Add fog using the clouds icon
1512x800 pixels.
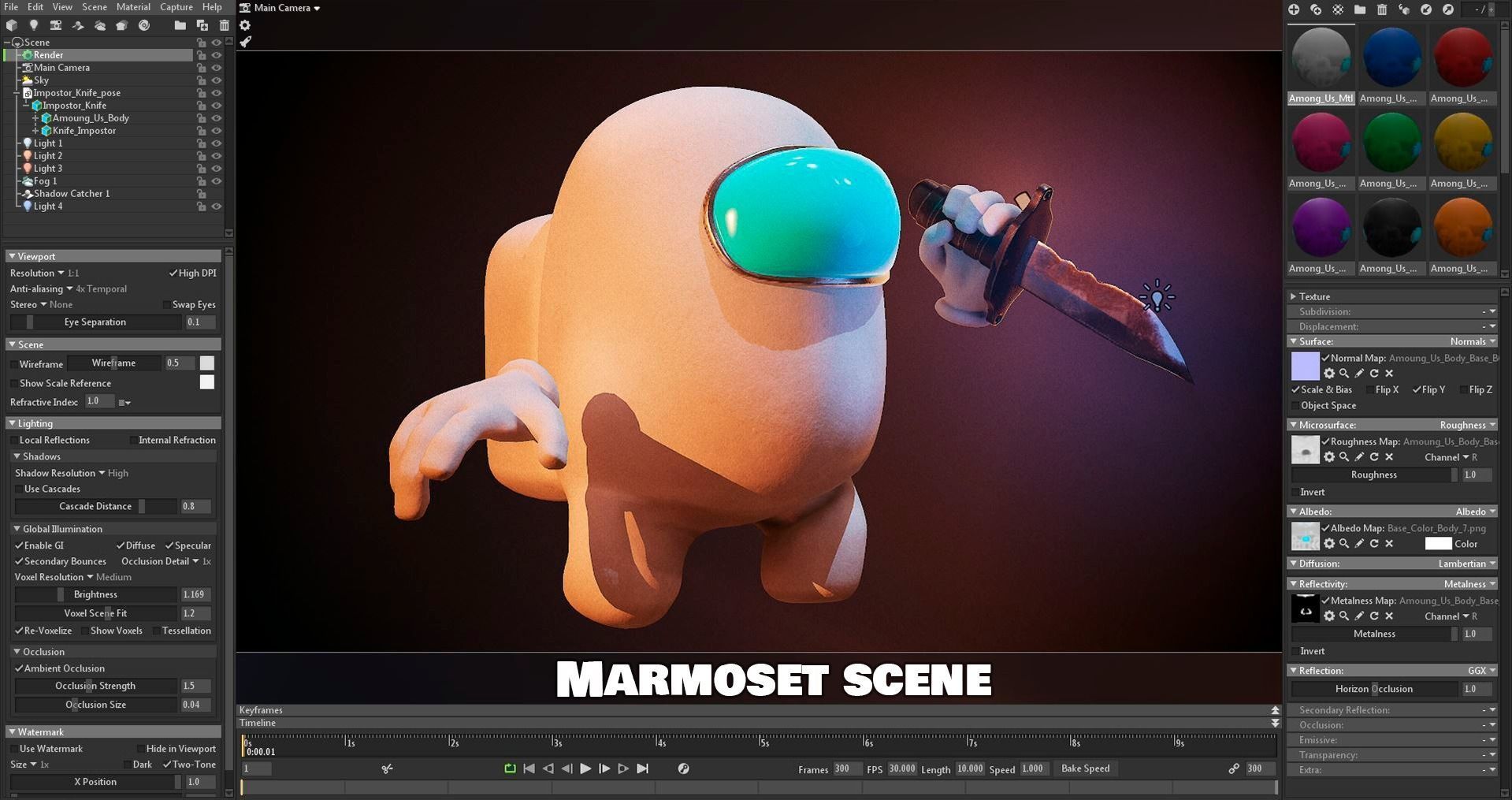click(100, 25)
